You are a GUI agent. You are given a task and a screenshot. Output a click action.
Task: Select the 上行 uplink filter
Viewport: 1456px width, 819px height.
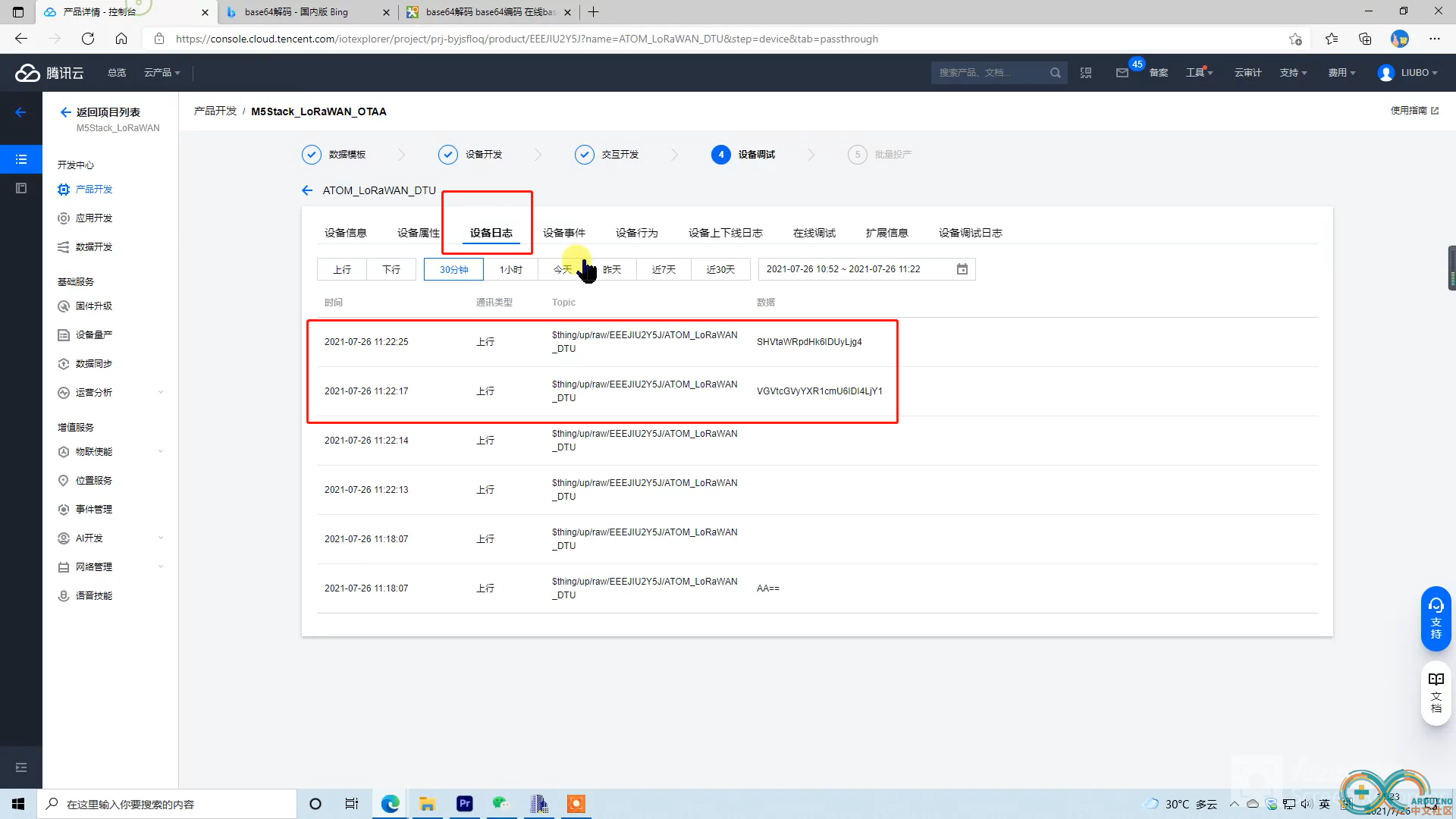click(342, 269)
